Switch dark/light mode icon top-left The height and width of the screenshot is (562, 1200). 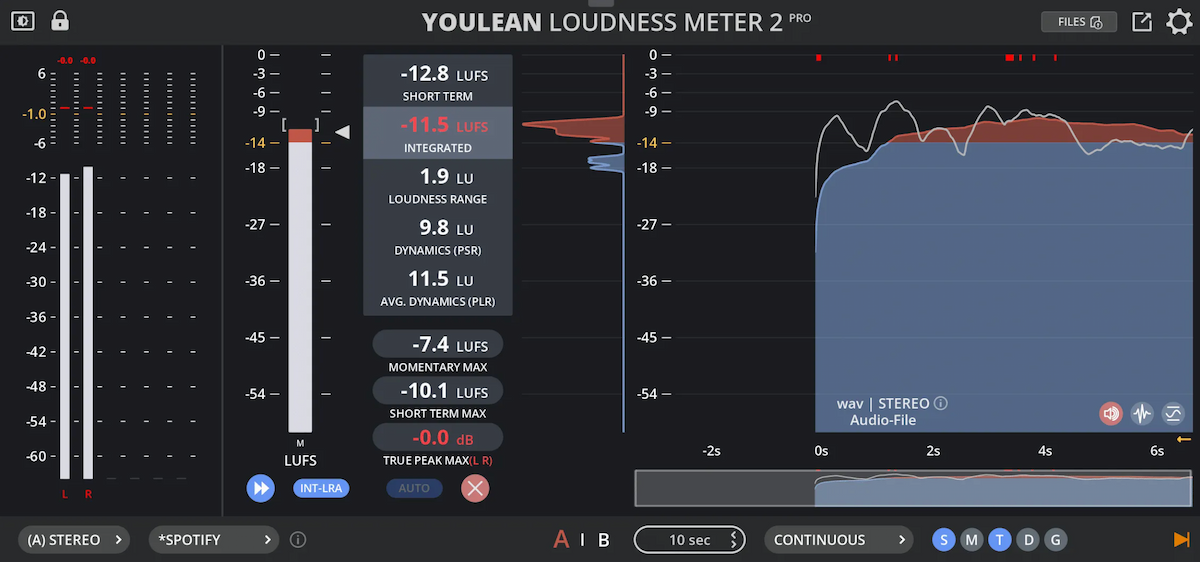[23, 20]
